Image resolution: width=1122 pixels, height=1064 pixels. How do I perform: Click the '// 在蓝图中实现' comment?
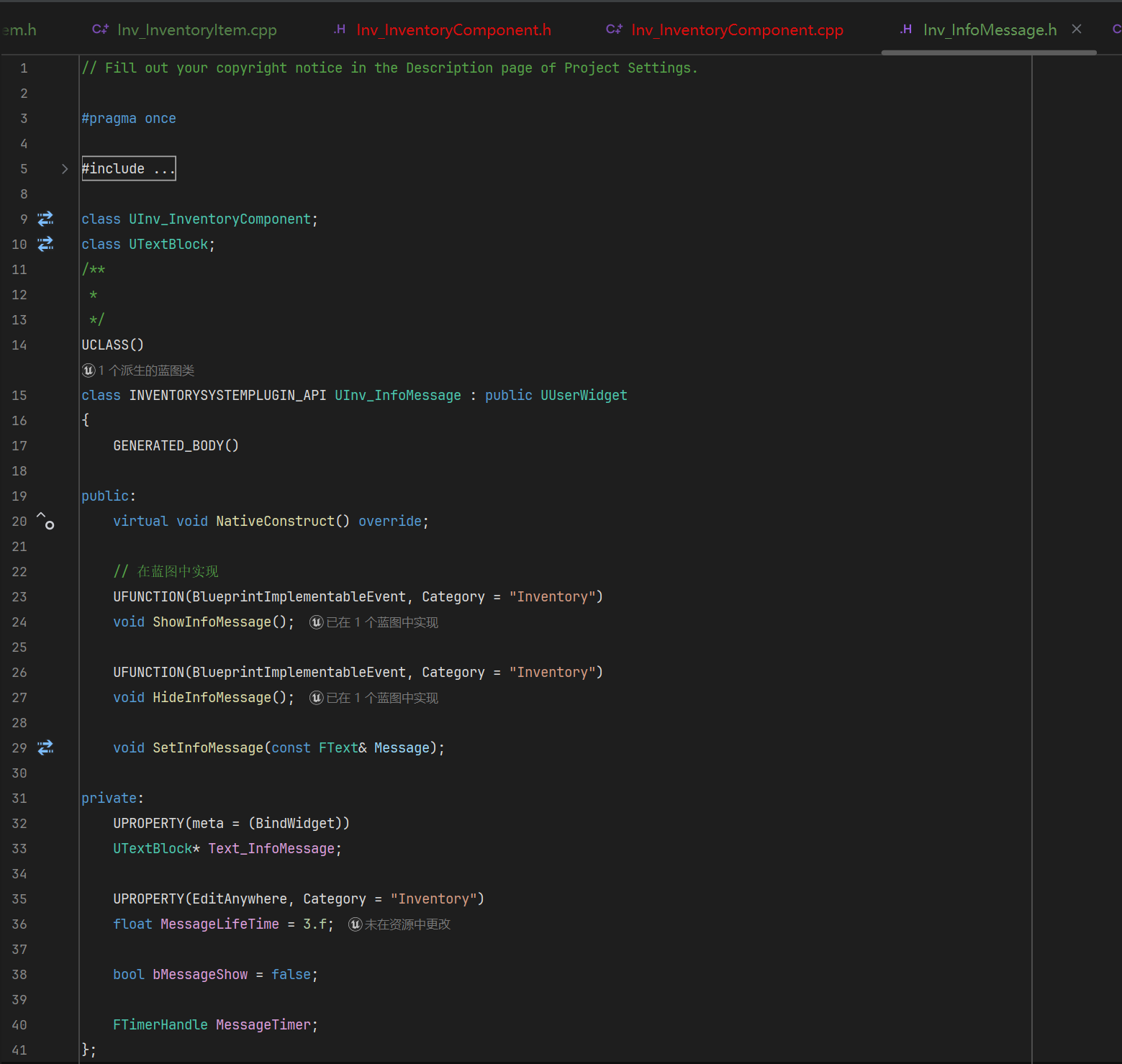(166, 571)
